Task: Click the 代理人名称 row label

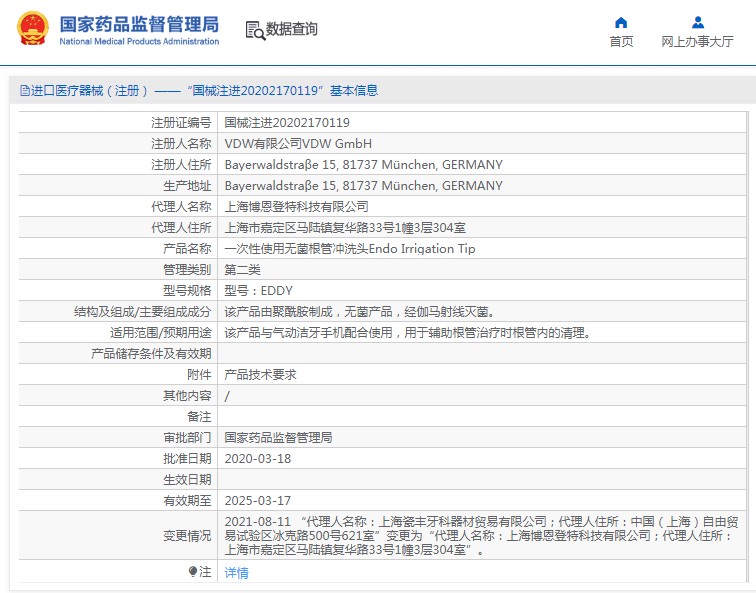Action: [x=181, y=207]
